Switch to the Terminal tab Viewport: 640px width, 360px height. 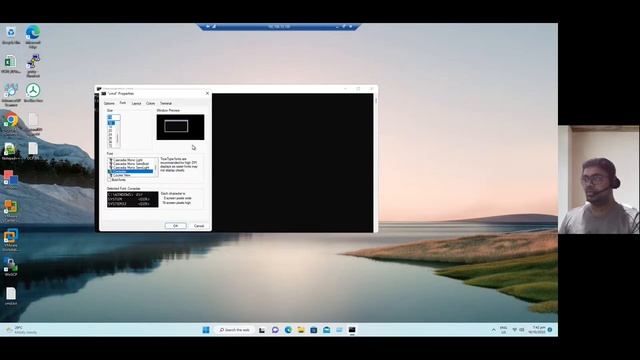(x=166, y=103)
